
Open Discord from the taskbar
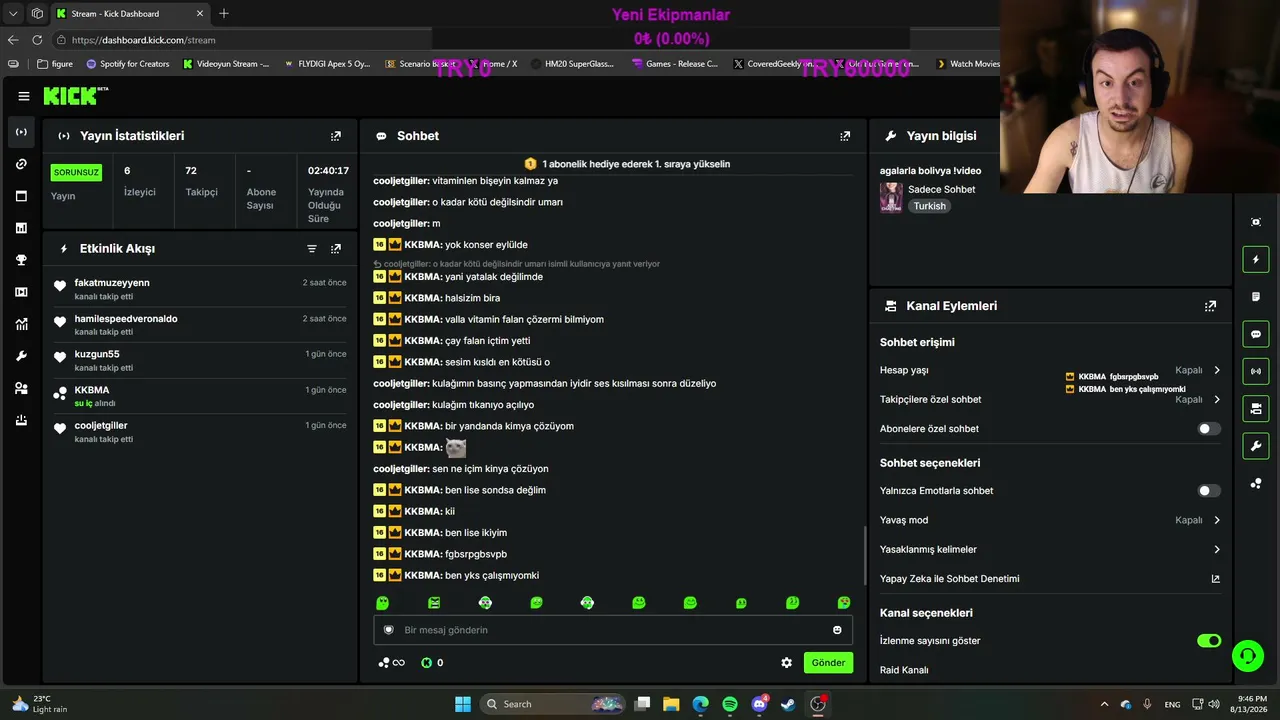pyautogui.click(x=759, y=704)
